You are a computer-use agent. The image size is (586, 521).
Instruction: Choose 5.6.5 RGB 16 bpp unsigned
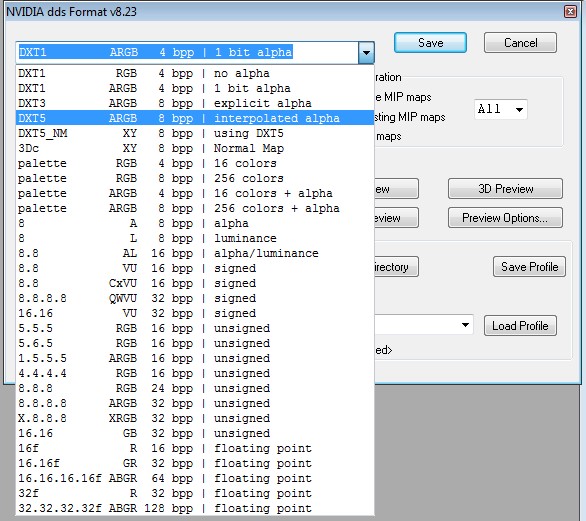tap(195, 343)
